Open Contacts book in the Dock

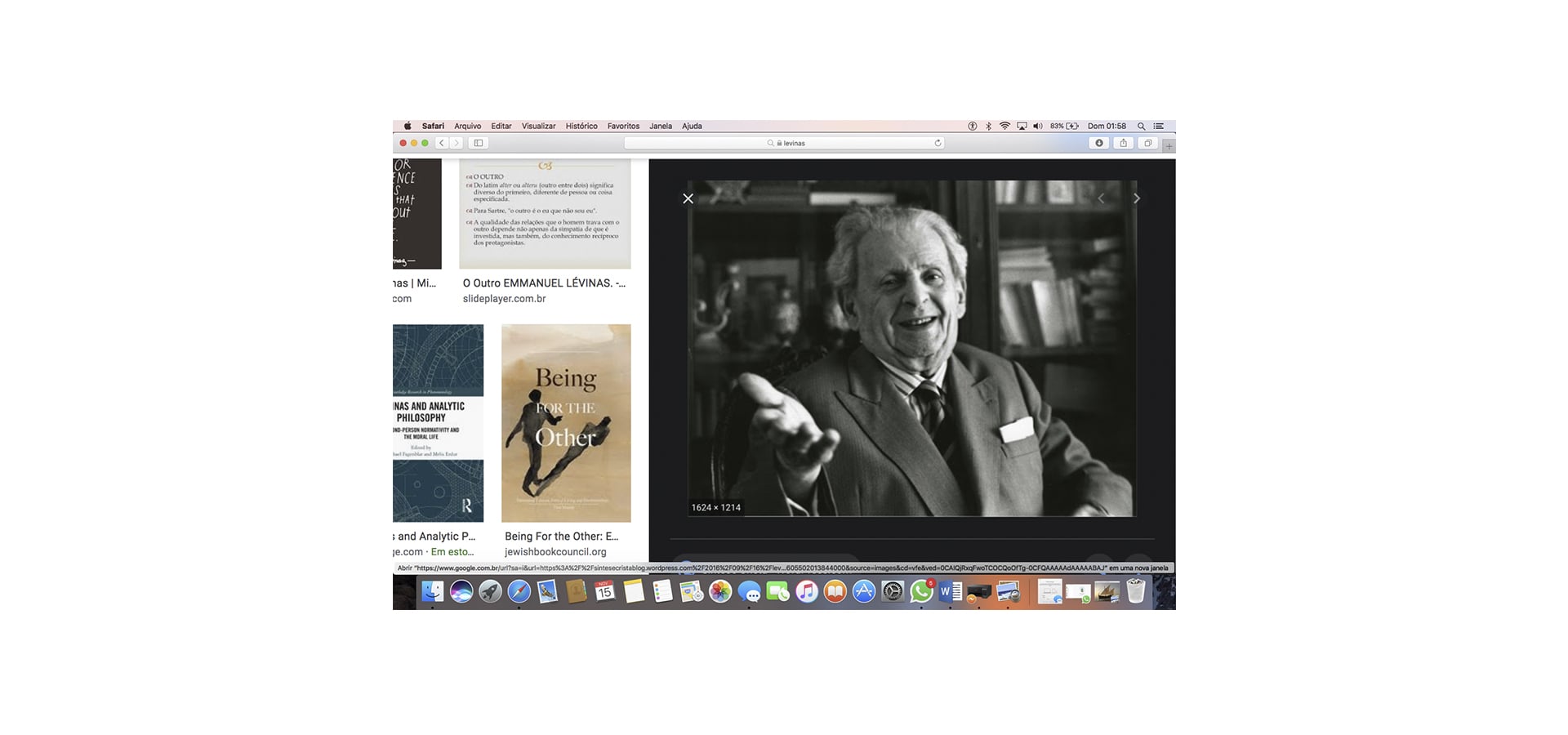pyautogui.click(x=577, y=591)
